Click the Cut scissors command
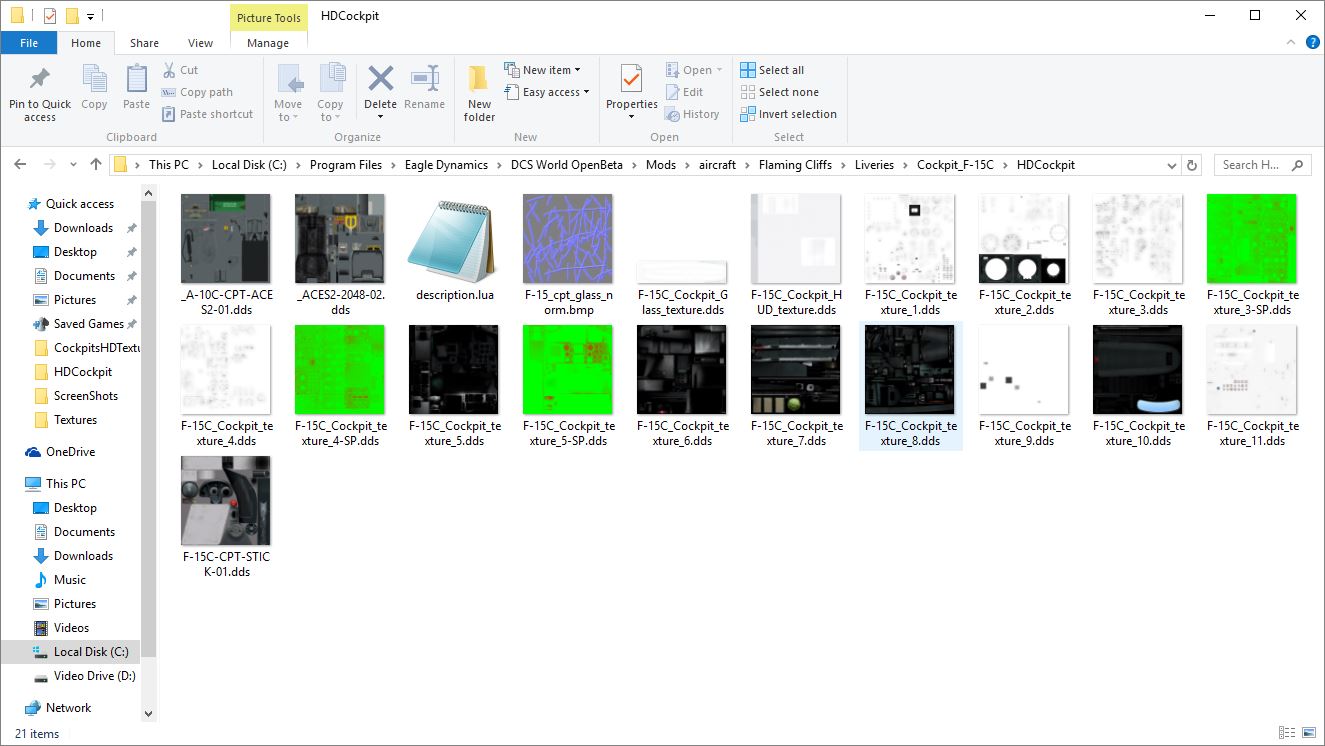This screenshot has height=746, width=1325. (x=180, y=70)
